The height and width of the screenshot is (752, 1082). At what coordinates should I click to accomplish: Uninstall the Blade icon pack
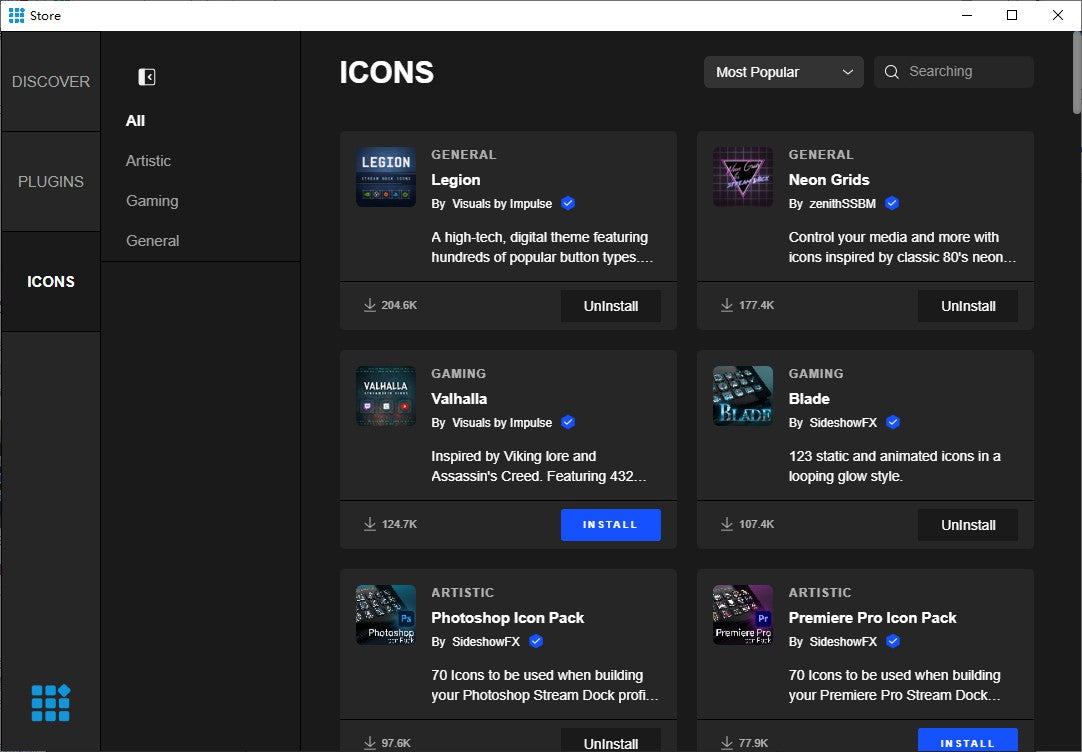click(967, 525)
